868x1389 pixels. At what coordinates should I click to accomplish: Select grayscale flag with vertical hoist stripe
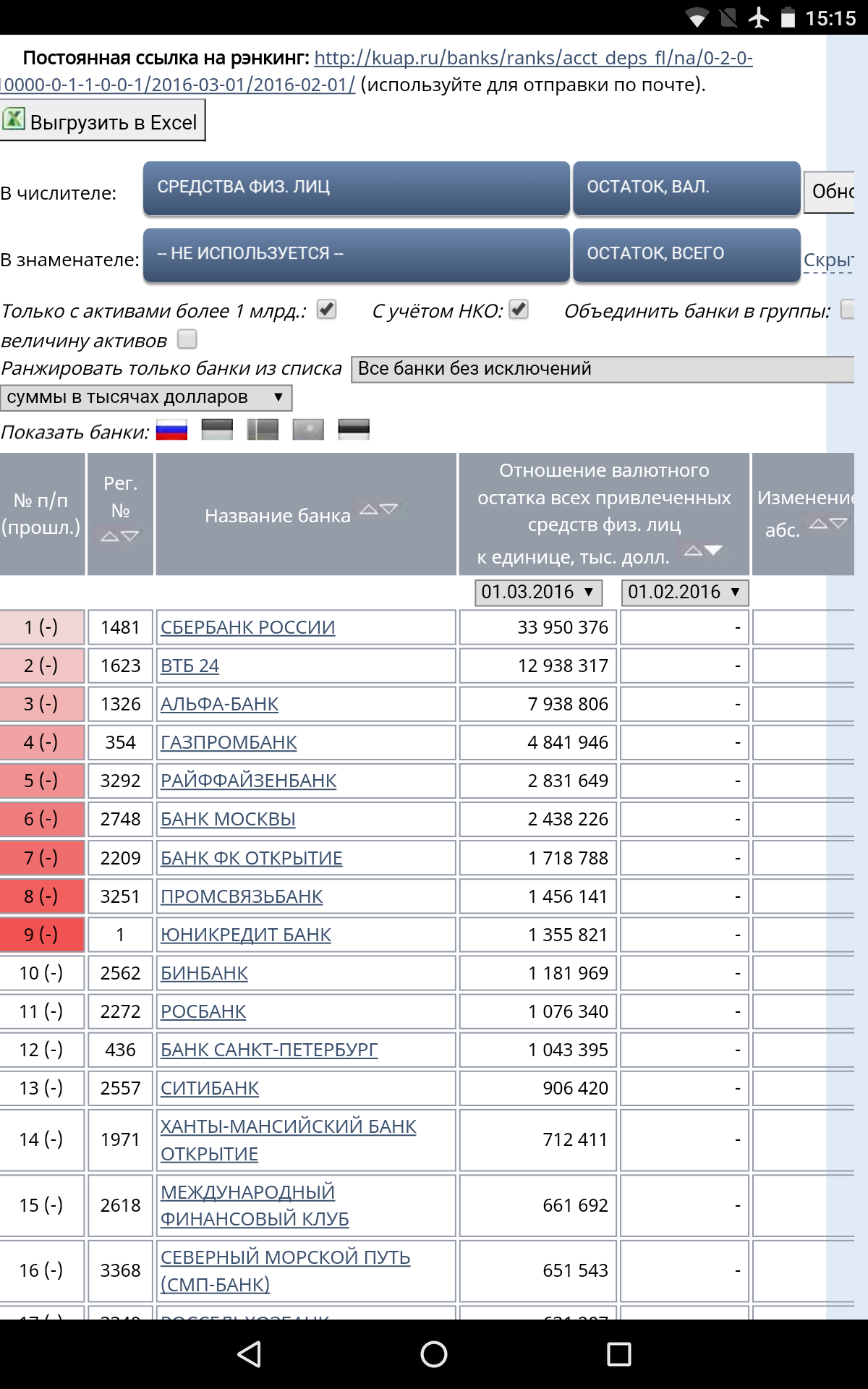(x=263, y=430)
